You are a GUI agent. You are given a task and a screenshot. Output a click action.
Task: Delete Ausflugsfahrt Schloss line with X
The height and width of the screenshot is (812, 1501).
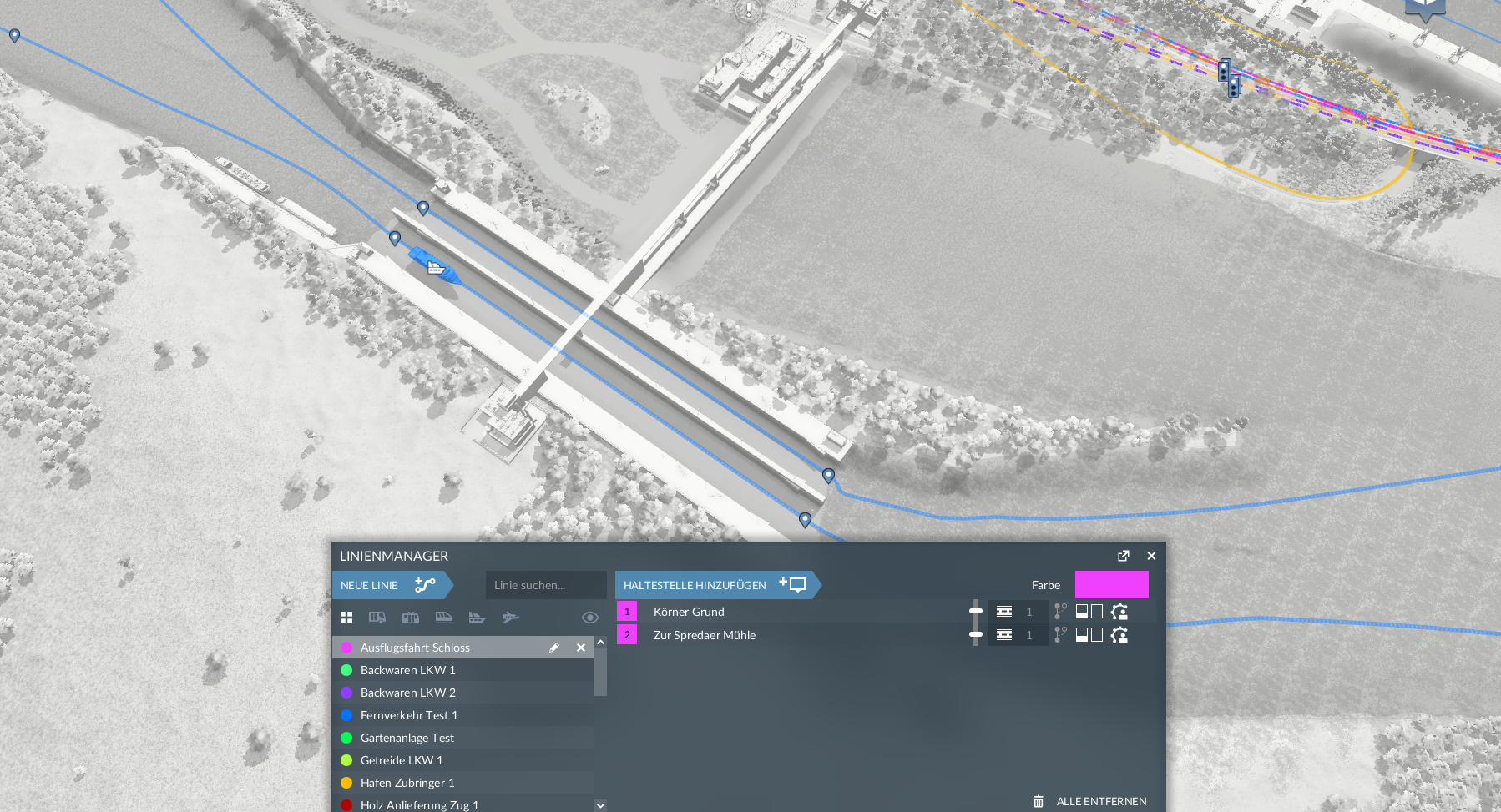(581, 648)
